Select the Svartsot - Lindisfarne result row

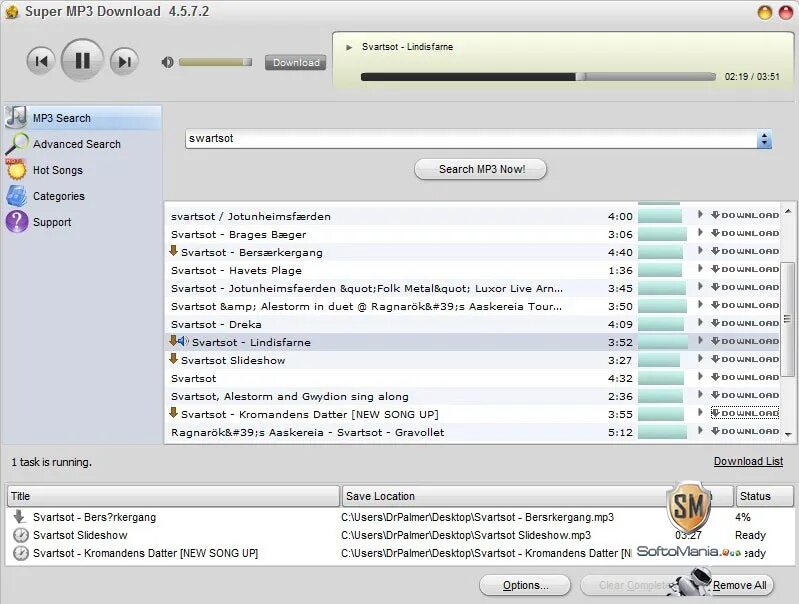tap(474, 342)
